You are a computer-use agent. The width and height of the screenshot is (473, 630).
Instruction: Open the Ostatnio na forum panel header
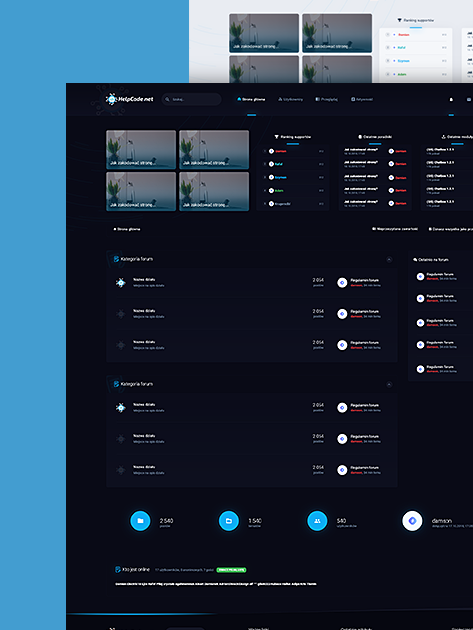[431, 260]
